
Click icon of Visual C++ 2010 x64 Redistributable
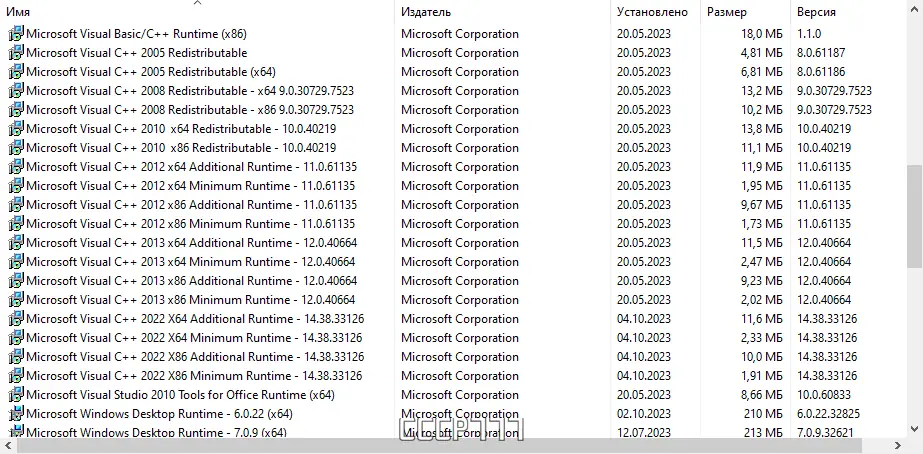(16, 128)
